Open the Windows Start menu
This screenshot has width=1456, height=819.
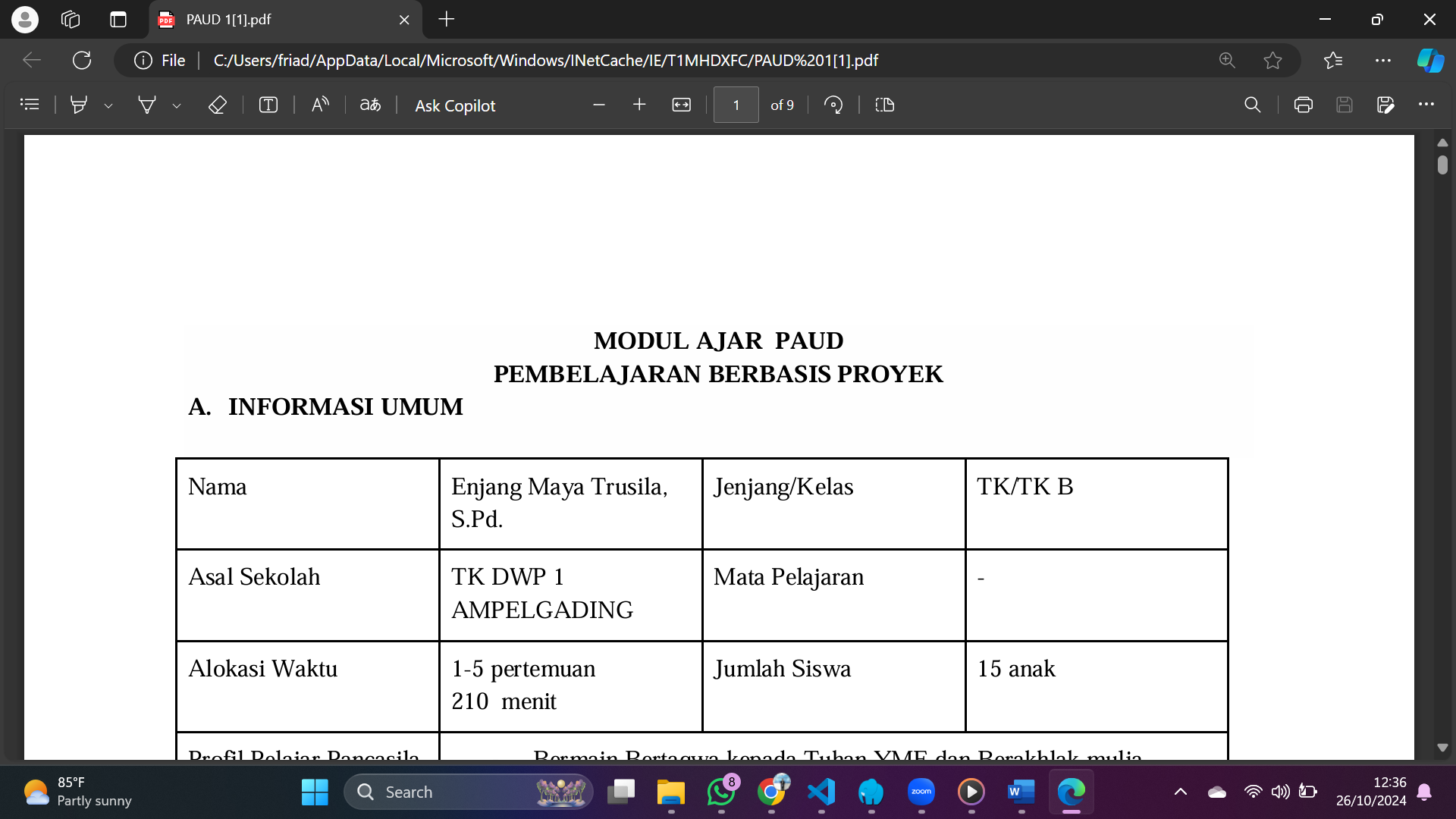(315, 792)
